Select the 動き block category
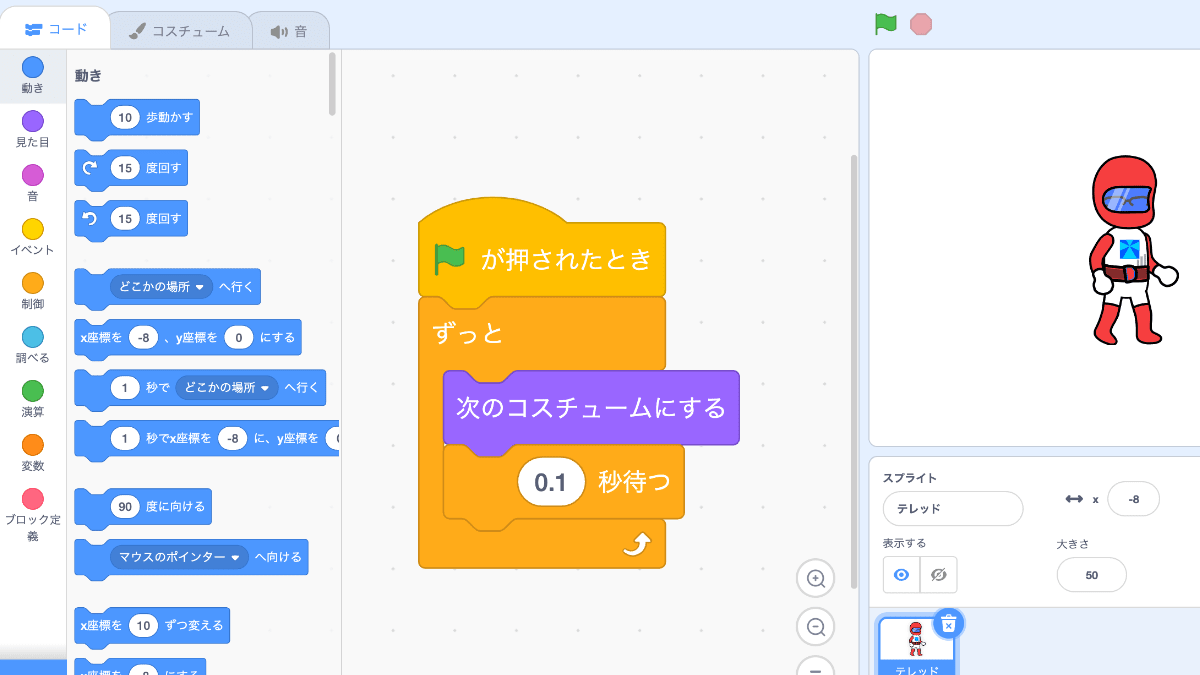 pos(33,76)
